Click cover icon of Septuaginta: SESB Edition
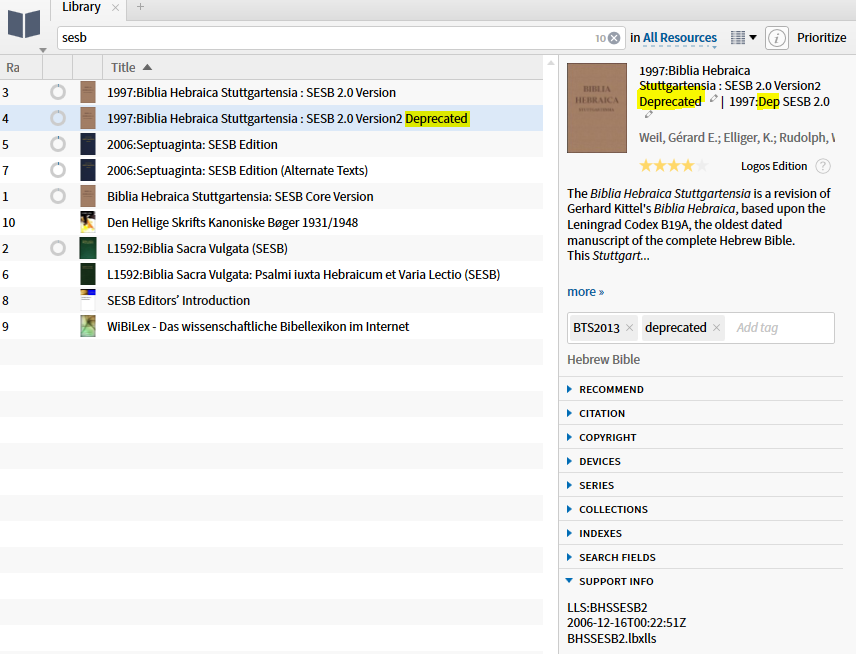This screenshot has width=856, height=654. [x=88, y=144]
